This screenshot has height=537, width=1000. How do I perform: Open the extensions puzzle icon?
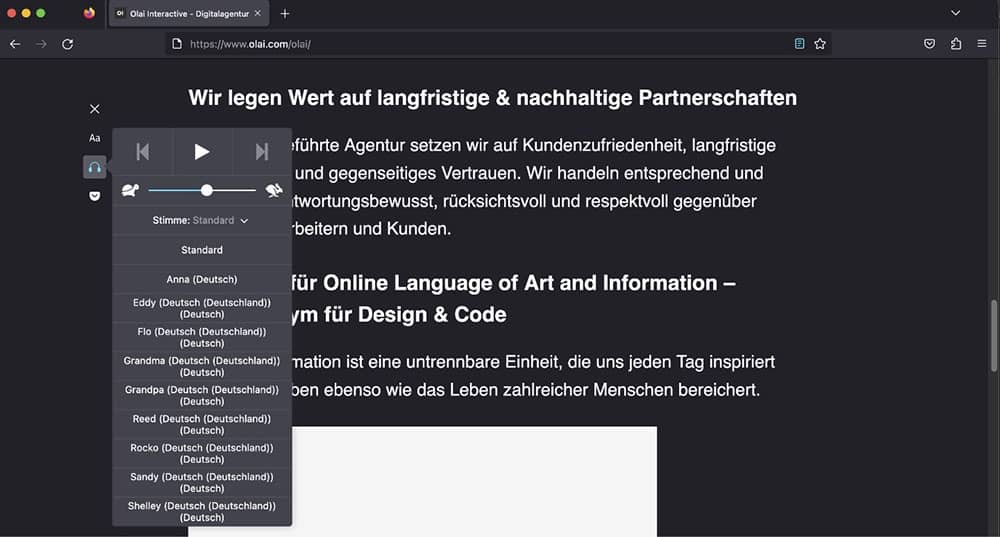click(x=955, y=43)
